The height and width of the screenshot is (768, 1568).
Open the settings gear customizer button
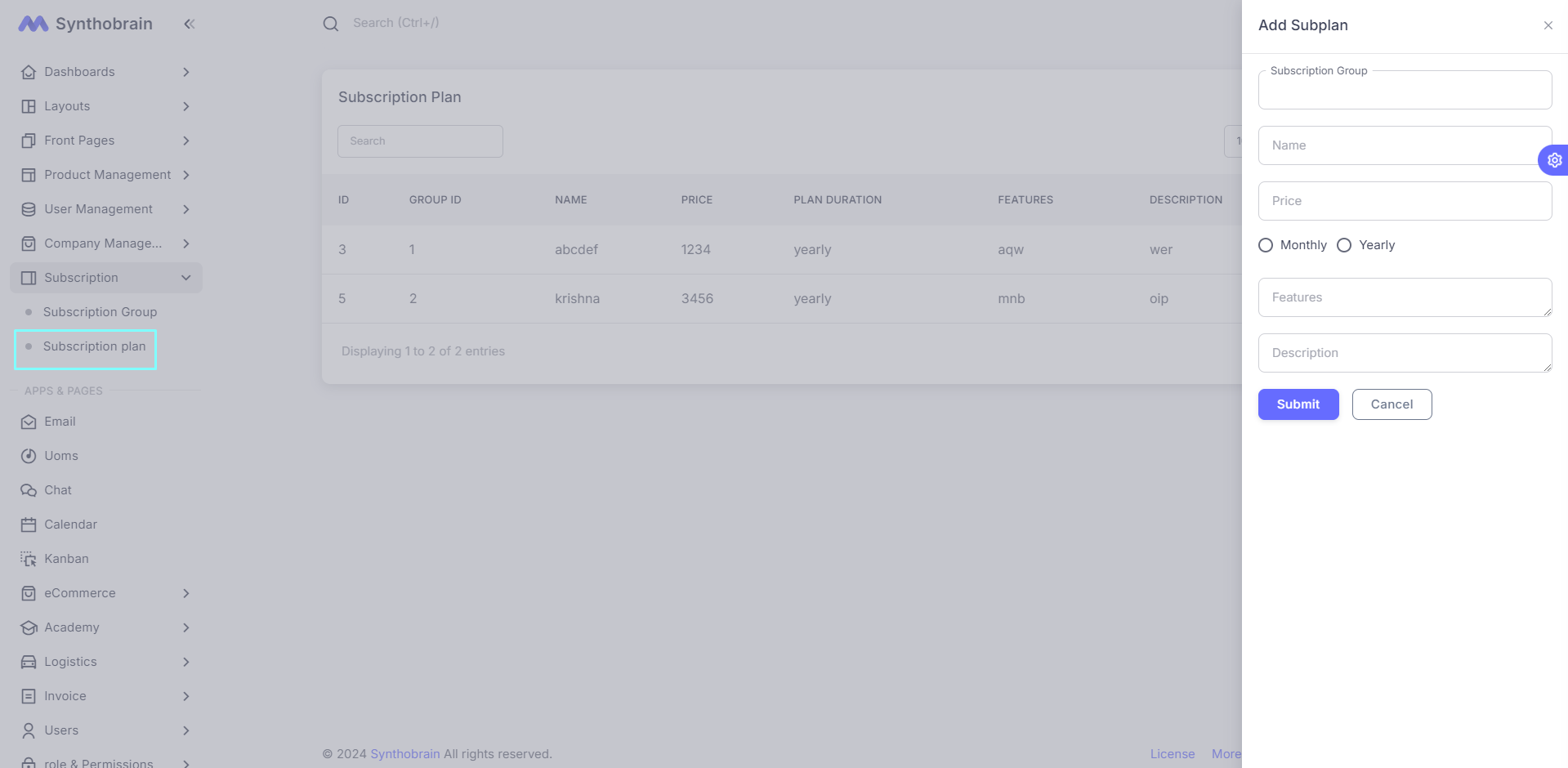coord(1553,160)
